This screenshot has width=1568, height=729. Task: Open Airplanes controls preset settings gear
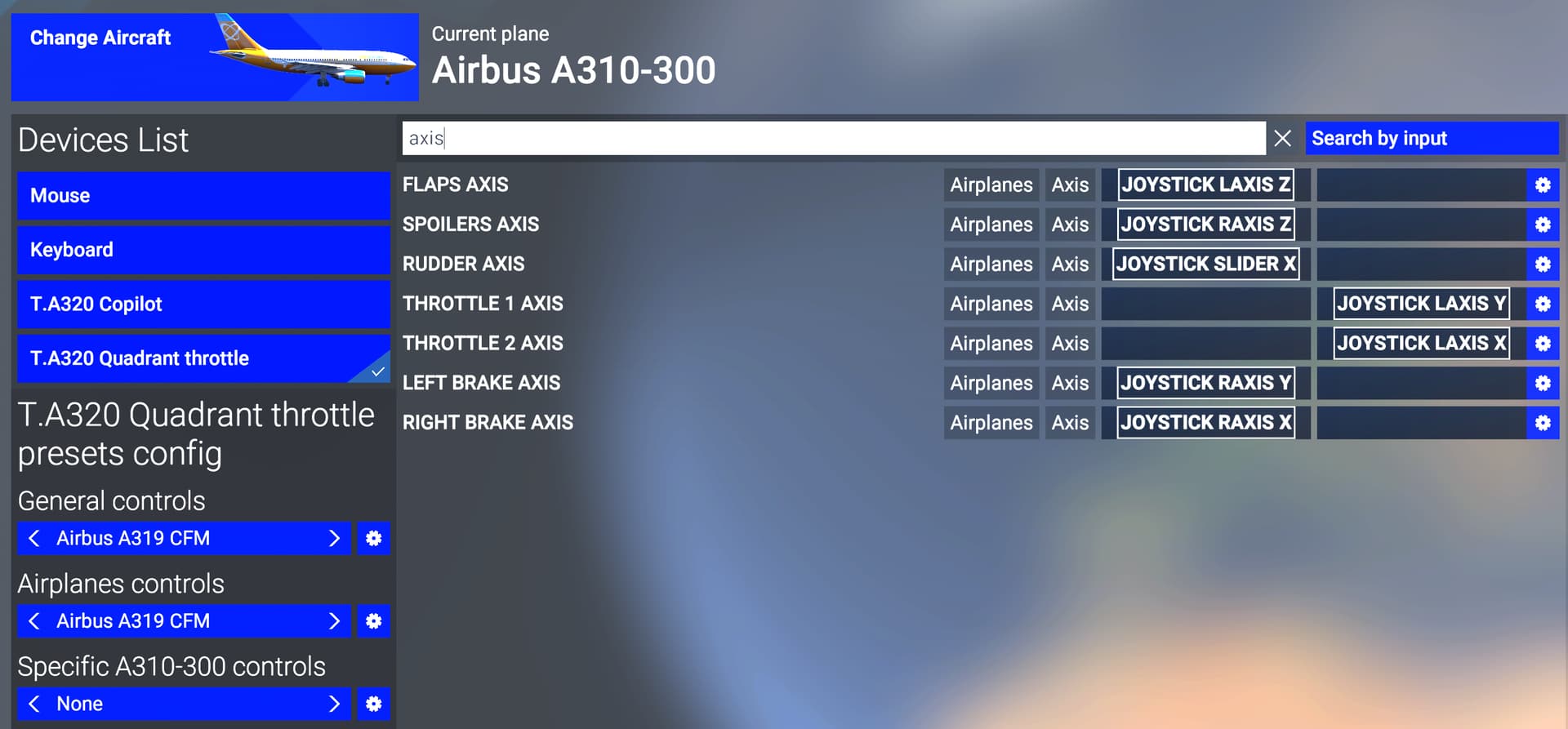point(373,621)
